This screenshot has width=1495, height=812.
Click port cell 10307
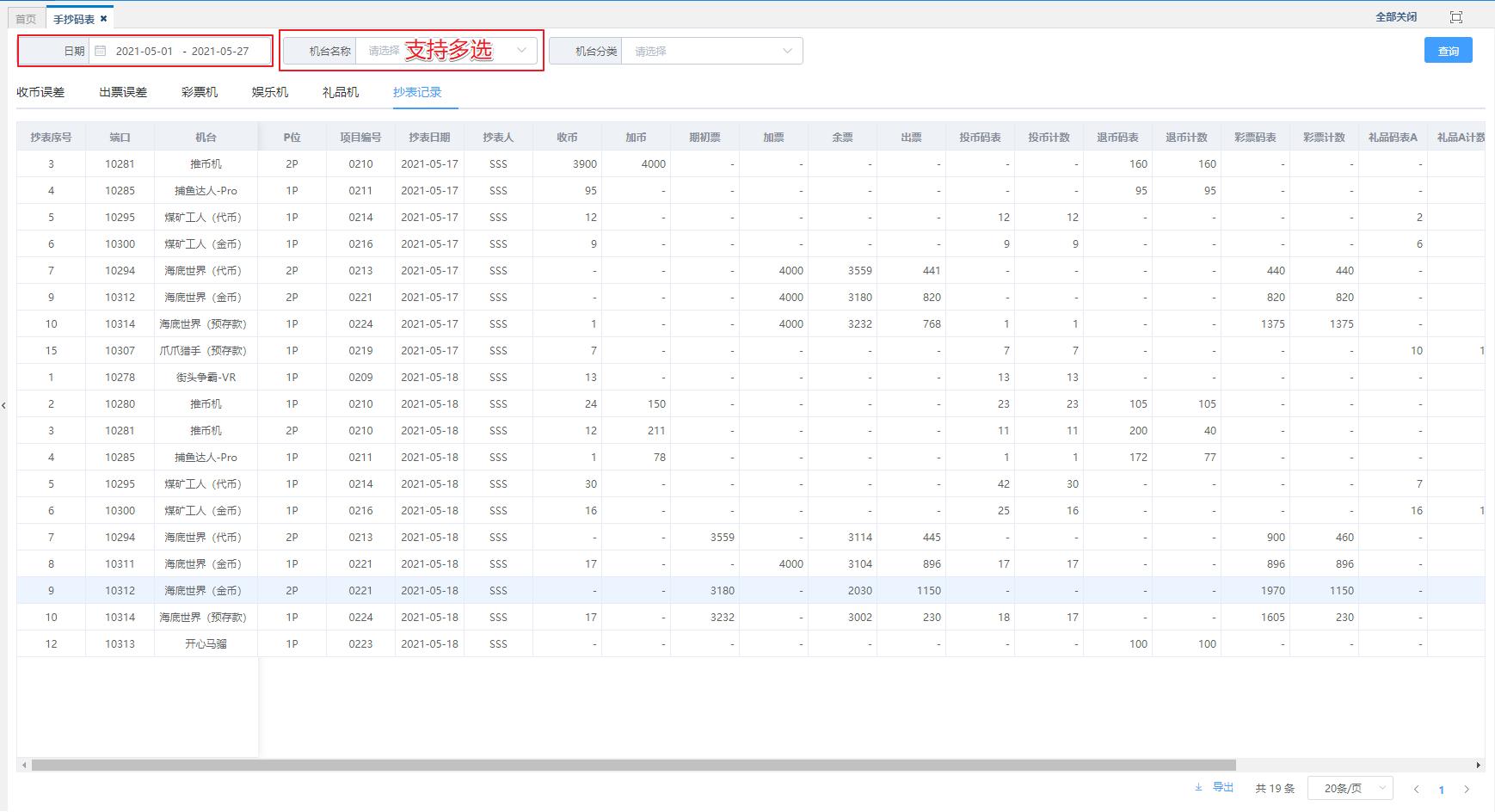pyautogui.click(x=120, y=350)
